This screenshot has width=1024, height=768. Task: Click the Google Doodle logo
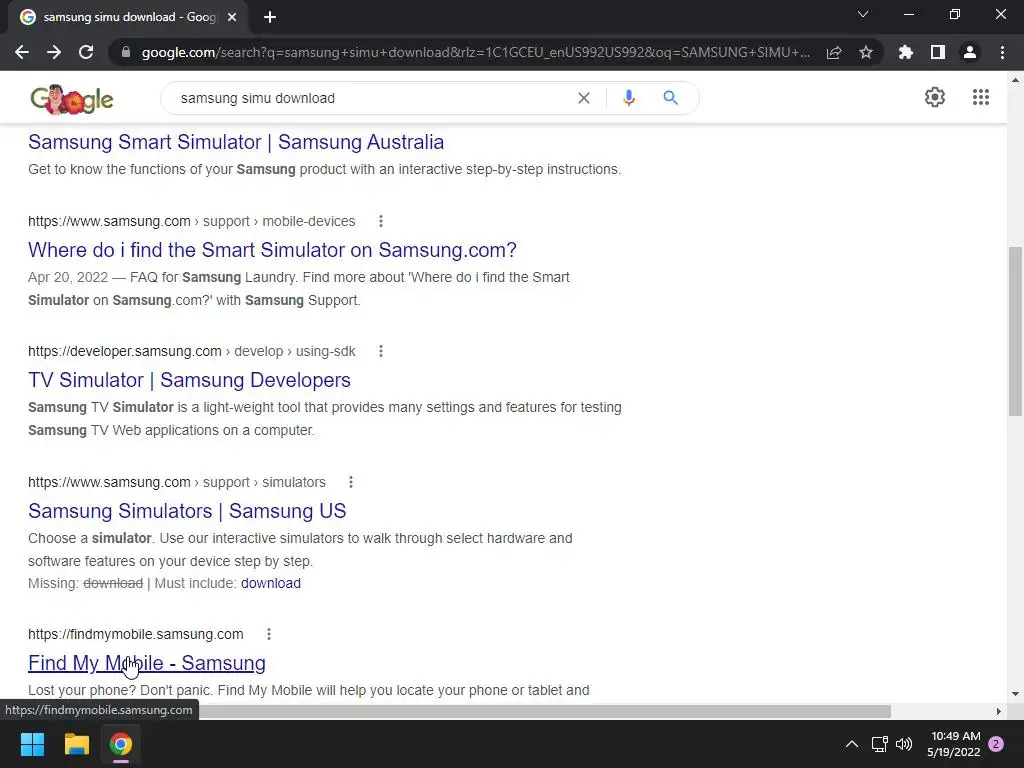[72, 99]
